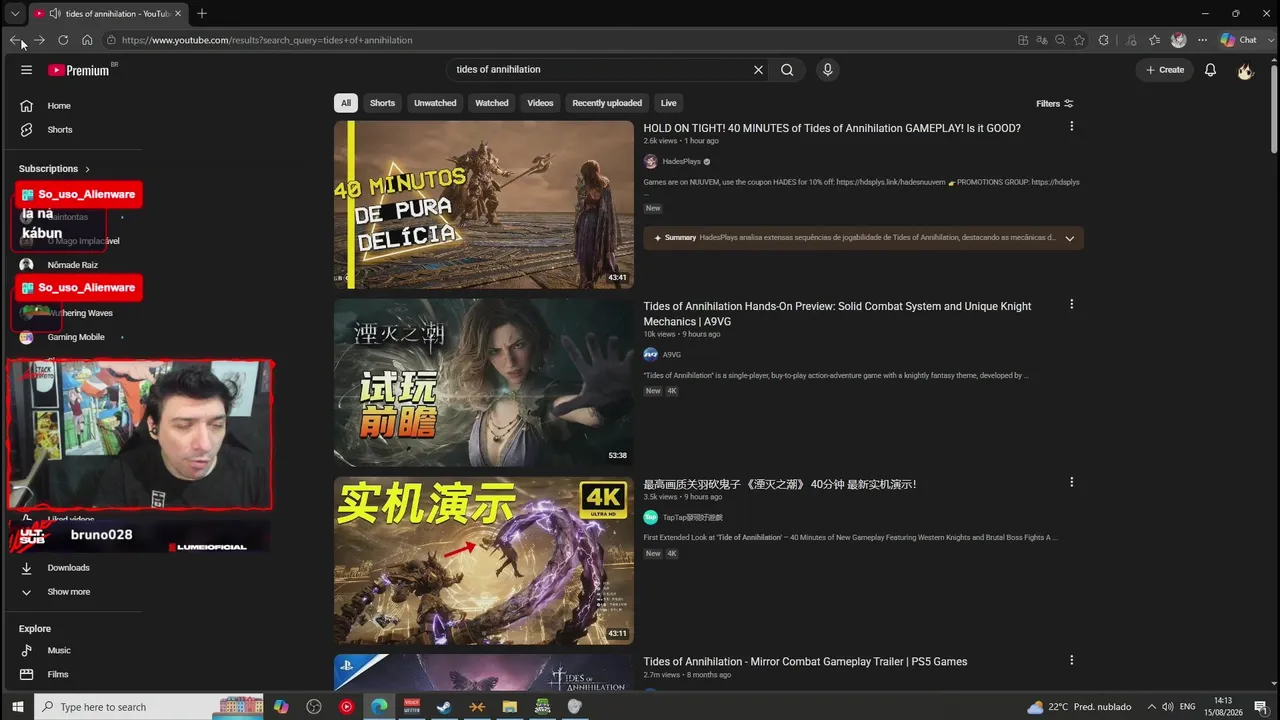
Task: Expand the Subscriptions section
Action: point(55,169)
